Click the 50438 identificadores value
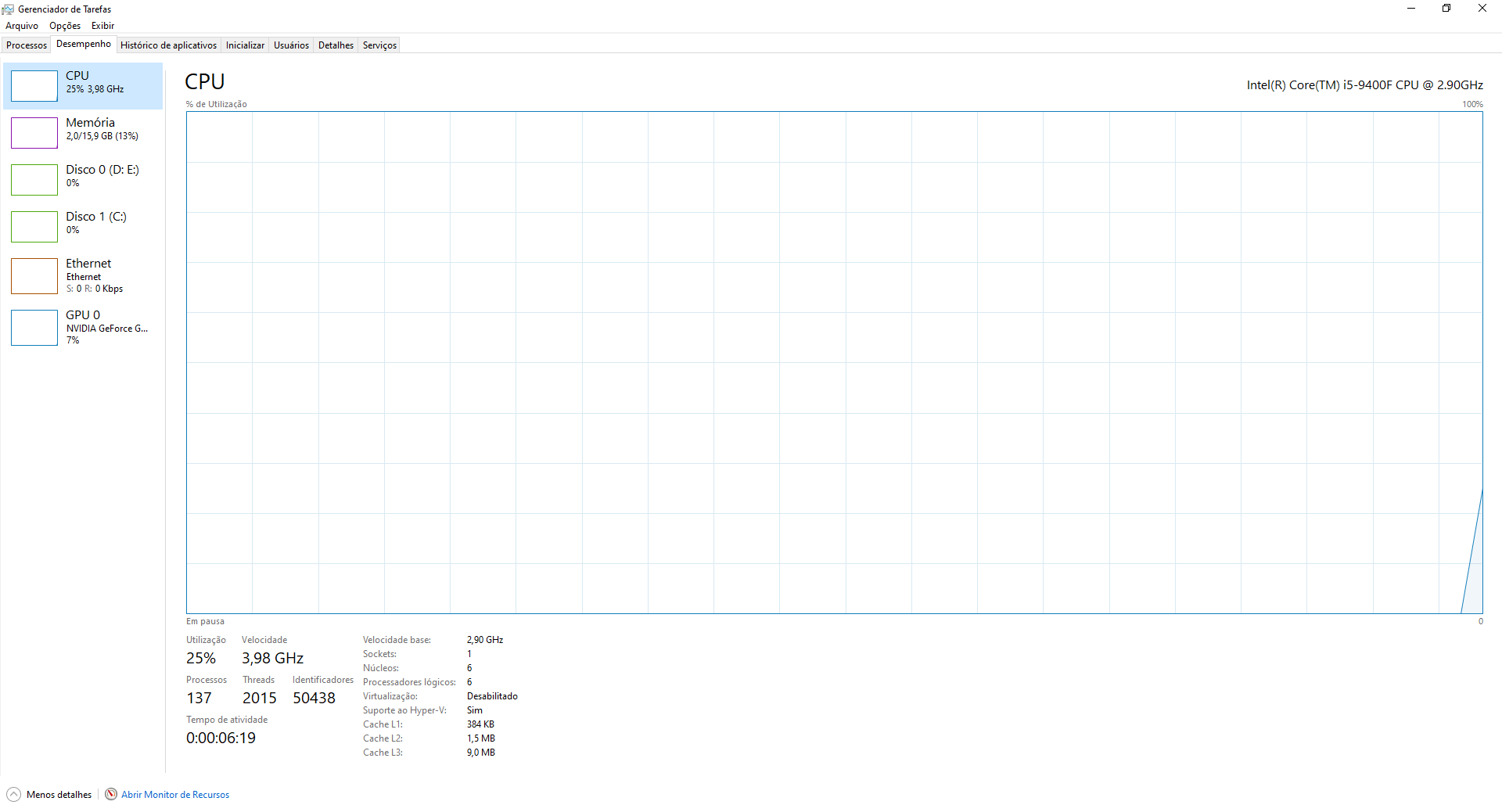1502x812 pixels. [314, 699]
